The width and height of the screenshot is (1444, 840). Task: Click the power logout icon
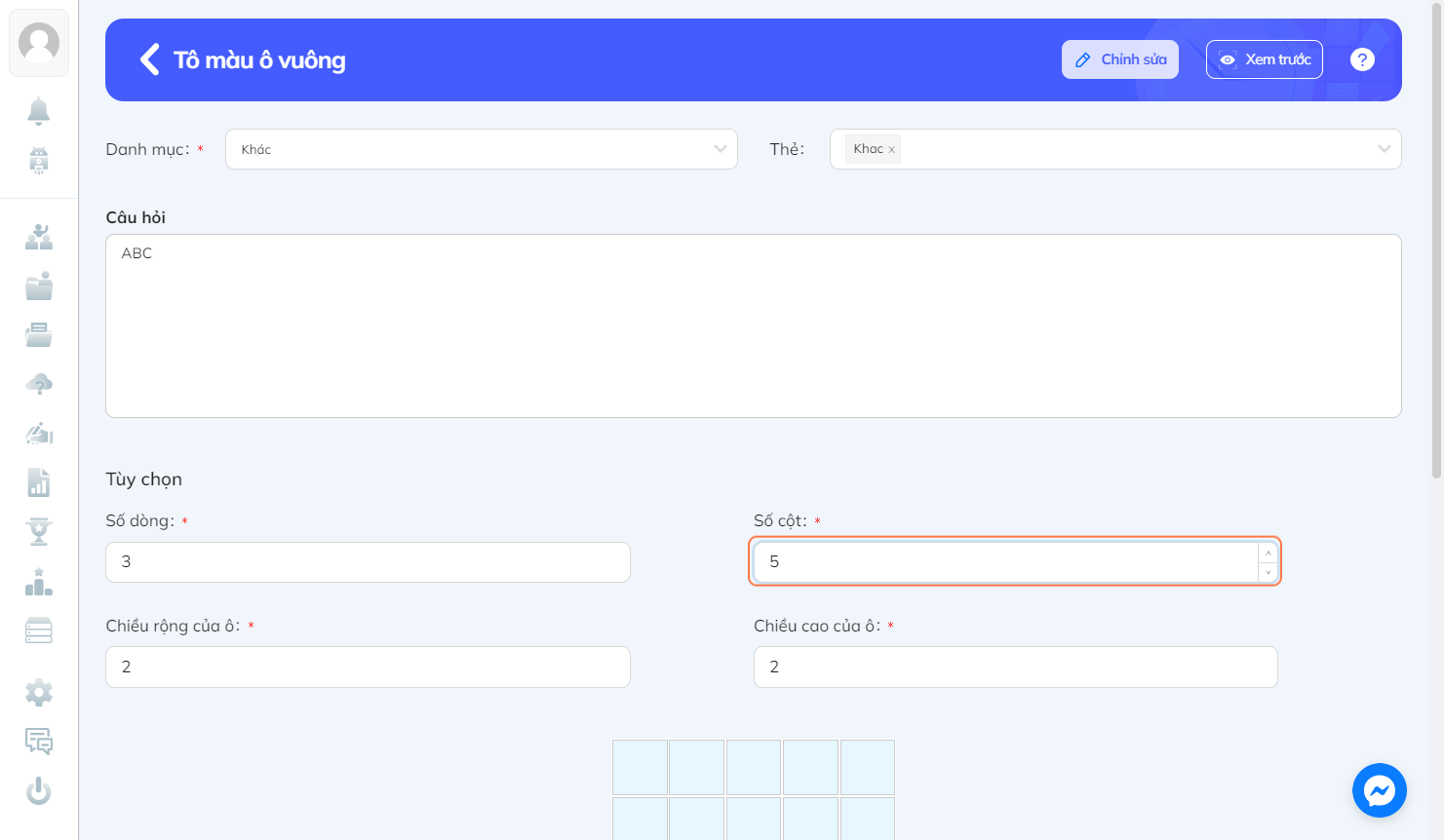click(x=39, y=790)
